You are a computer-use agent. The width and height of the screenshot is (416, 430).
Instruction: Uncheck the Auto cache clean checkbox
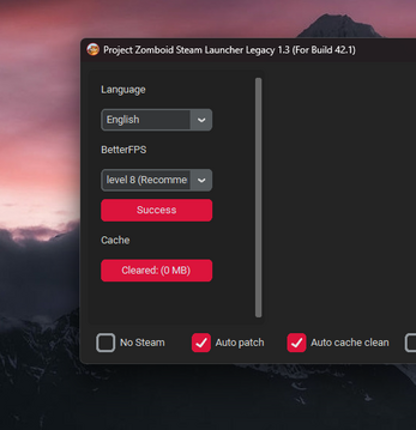click(x=297, y=343)
